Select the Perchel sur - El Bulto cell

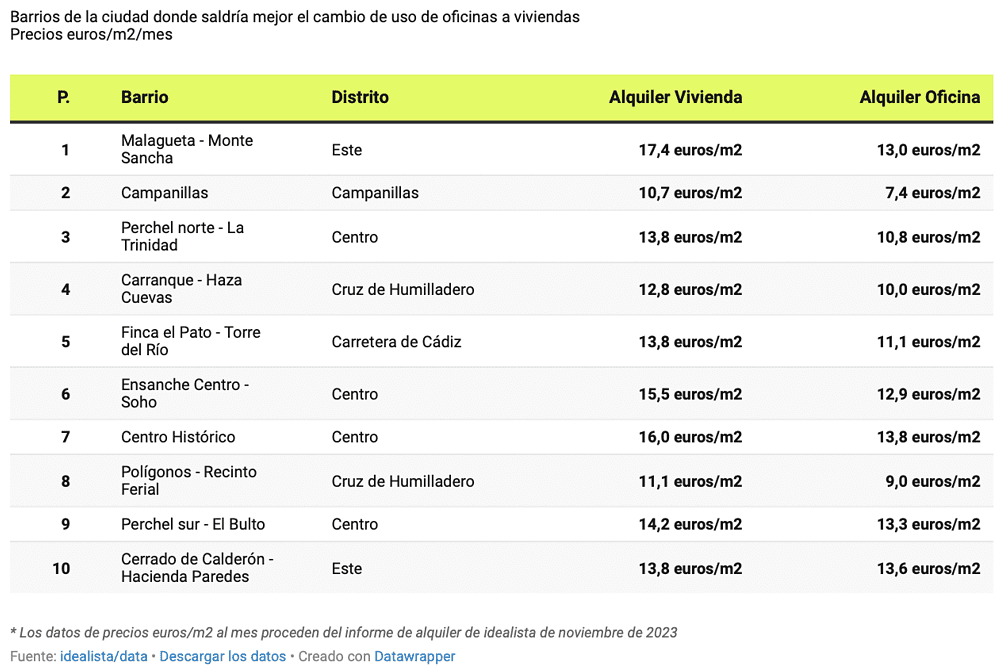(x=193, y=524)
